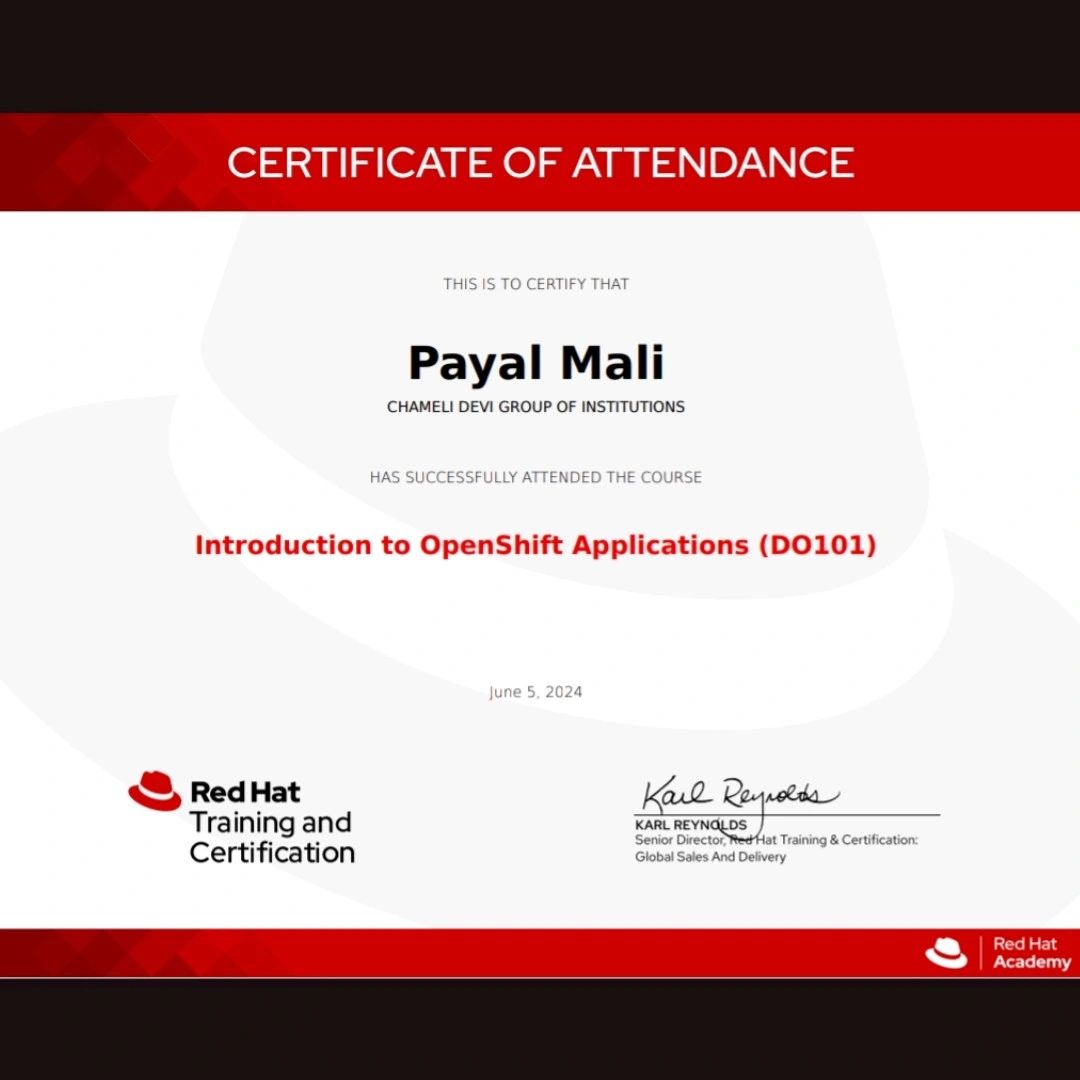Viewport: 1080px width, 1080px height.
Task: Click the Red Hat fedora logo near Training and Certification
Action: 157,791
